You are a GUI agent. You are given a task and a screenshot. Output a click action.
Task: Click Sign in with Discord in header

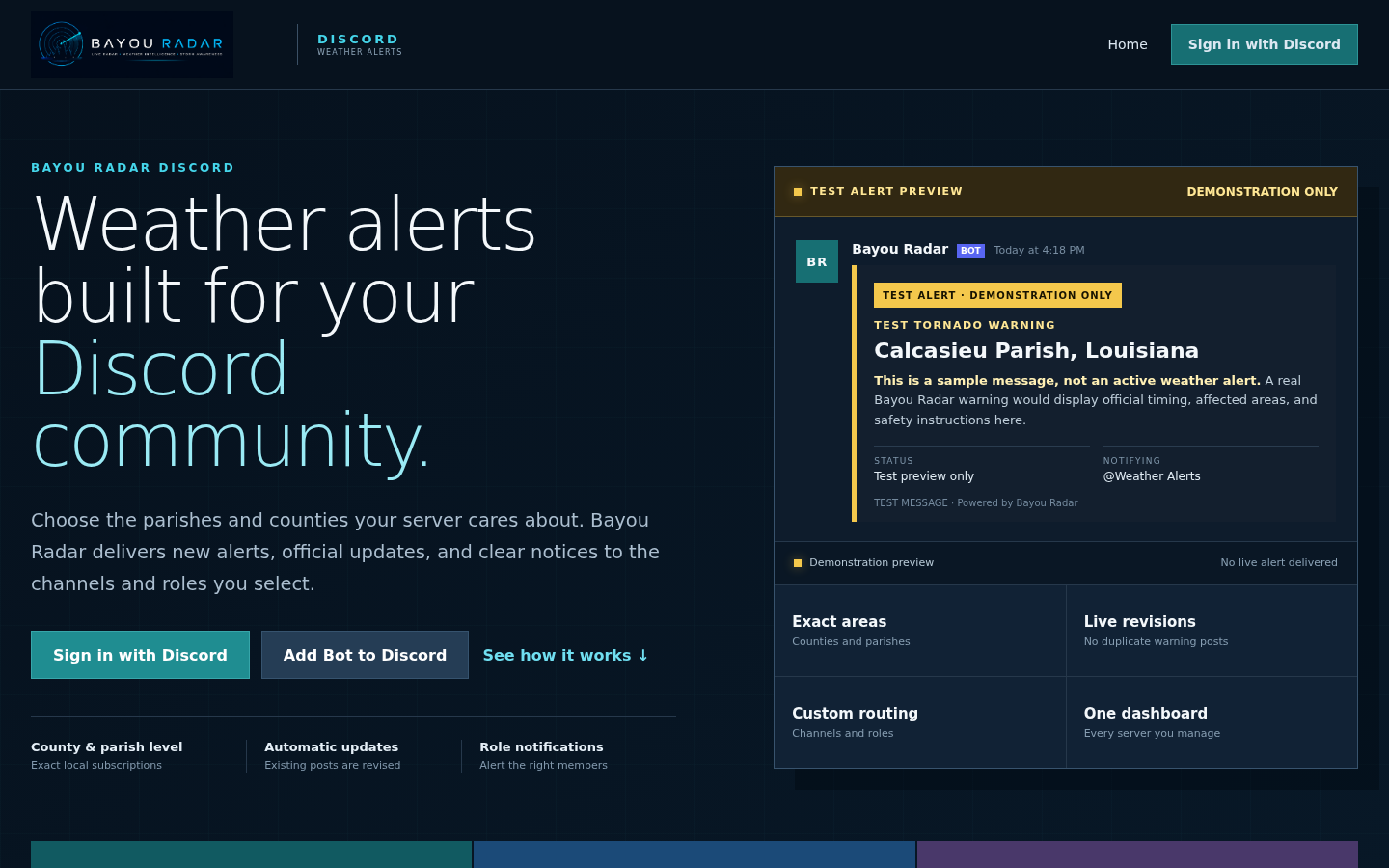1264,44
